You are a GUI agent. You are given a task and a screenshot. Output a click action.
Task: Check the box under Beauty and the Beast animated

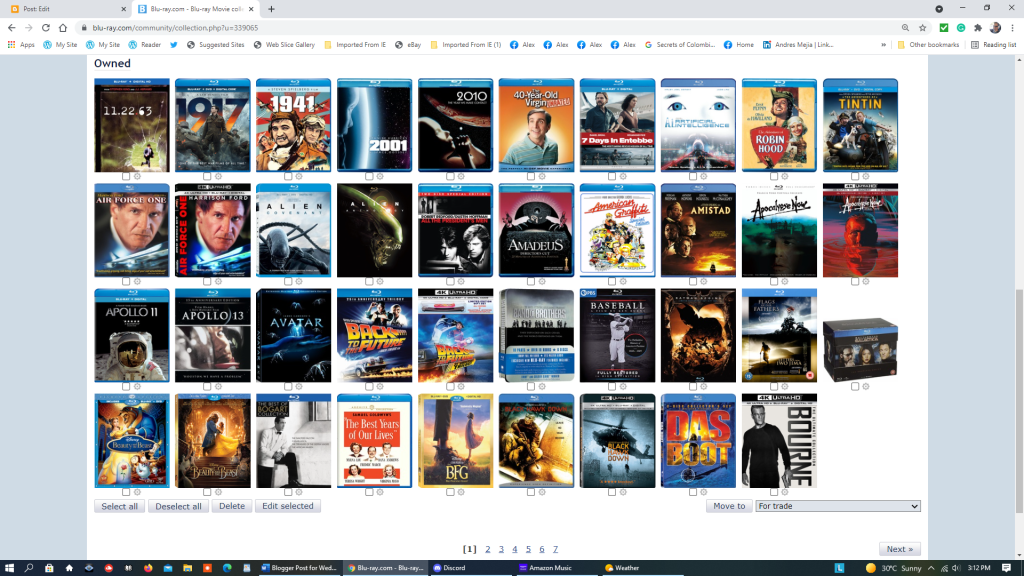[x=126, y=491]
